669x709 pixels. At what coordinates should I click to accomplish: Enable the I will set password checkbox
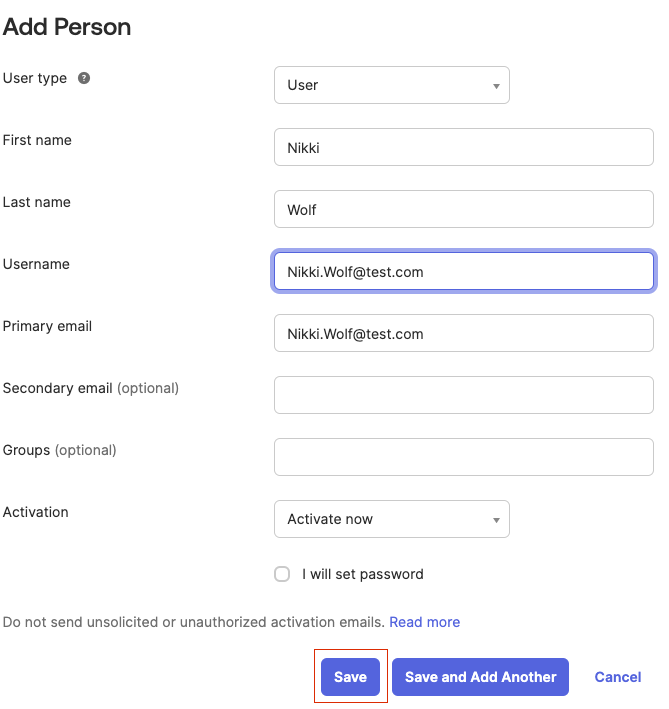pos(282,574)
